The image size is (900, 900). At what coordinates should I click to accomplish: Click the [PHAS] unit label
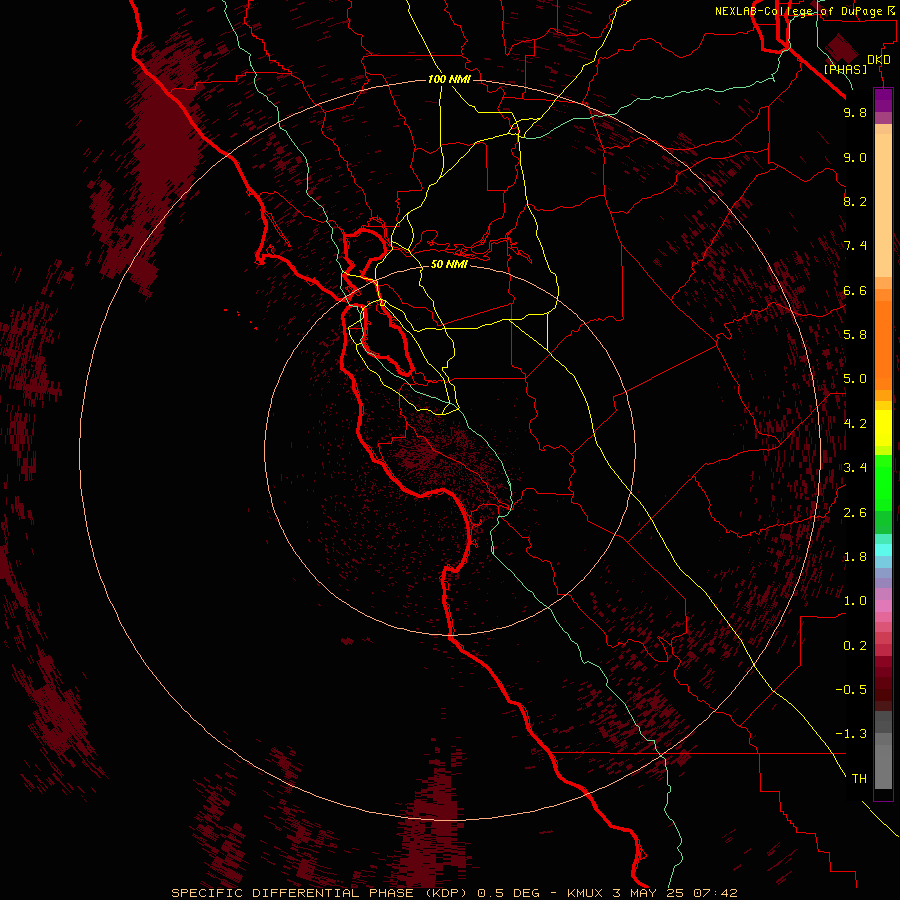click(x=845, y=69)
